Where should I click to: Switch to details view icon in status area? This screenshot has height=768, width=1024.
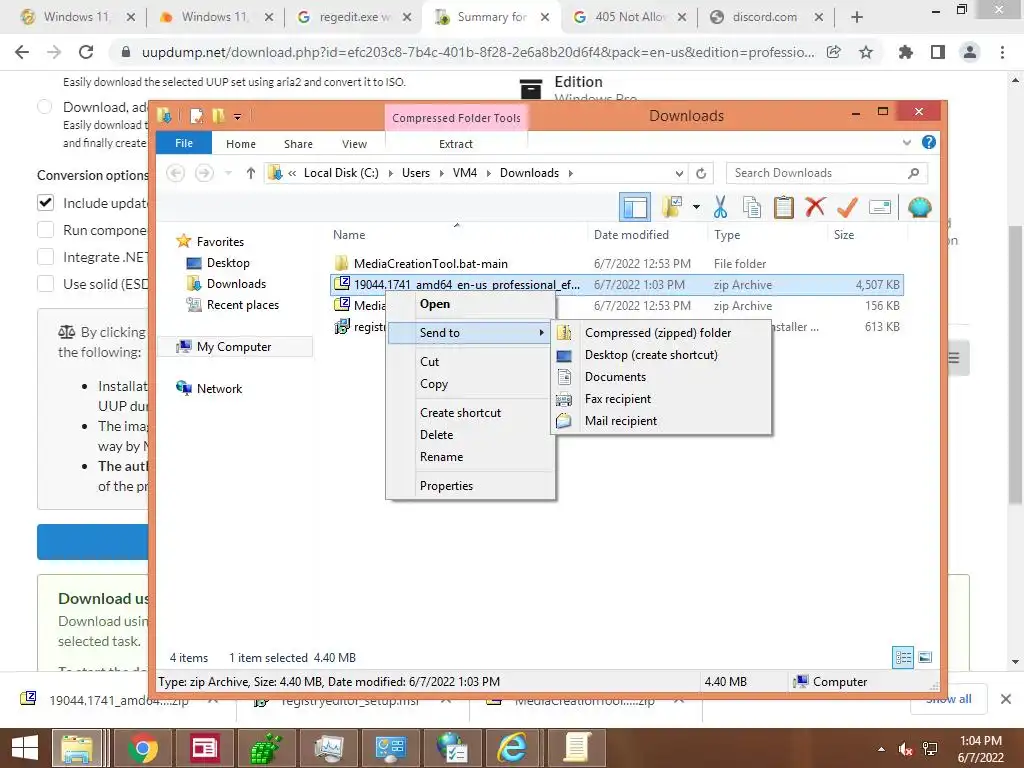903,657
